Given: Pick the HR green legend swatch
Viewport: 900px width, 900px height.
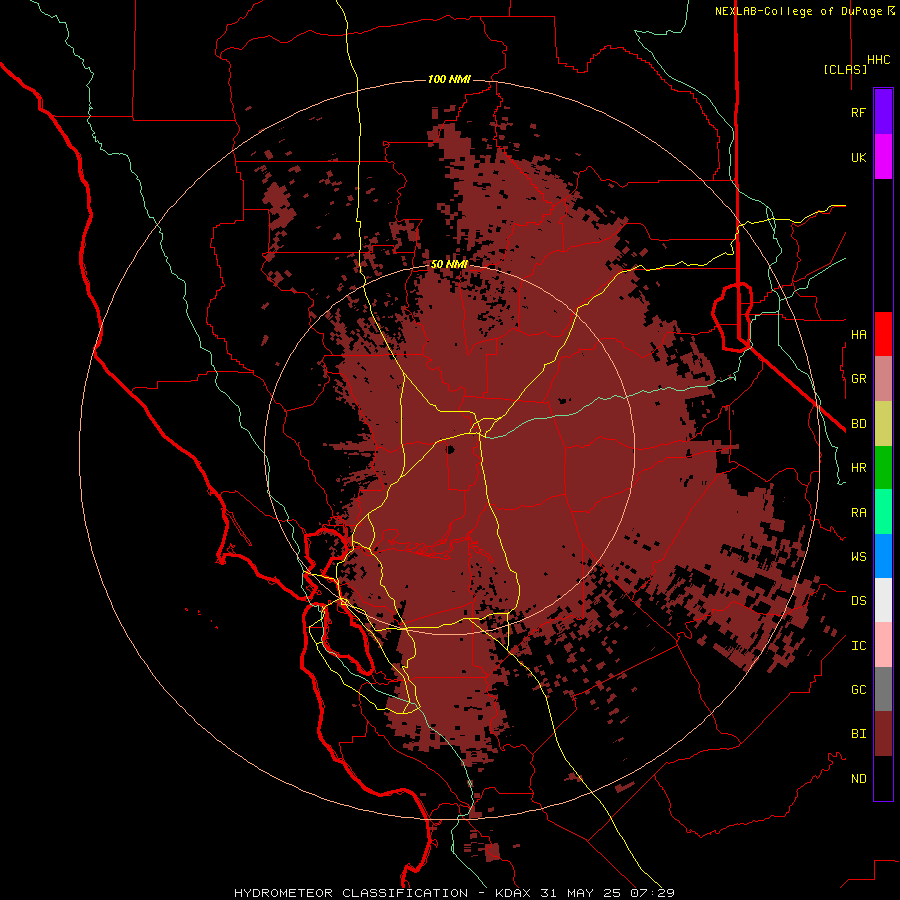Looking at the screenshot, I should tap(883, 468).
